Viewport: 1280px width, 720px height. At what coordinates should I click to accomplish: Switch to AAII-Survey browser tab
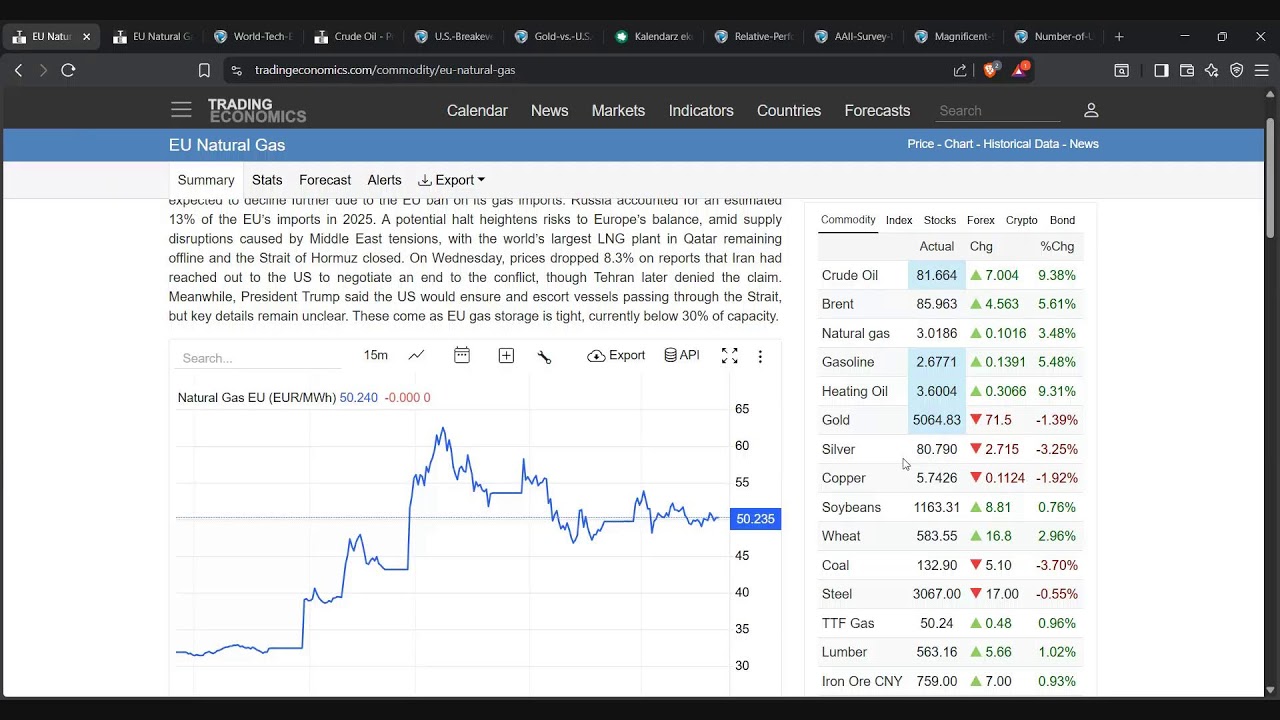coord(853,36)
